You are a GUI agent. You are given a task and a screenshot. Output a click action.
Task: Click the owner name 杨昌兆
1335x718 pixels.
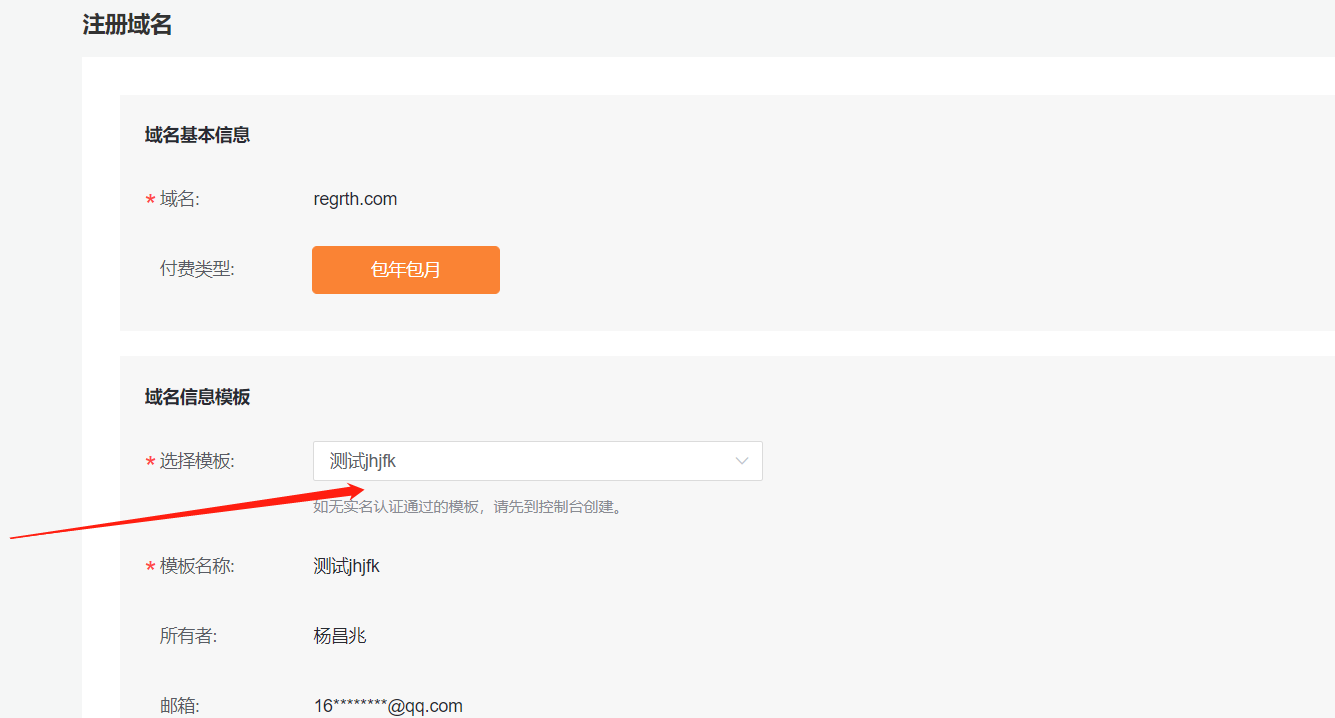(341, 635)
